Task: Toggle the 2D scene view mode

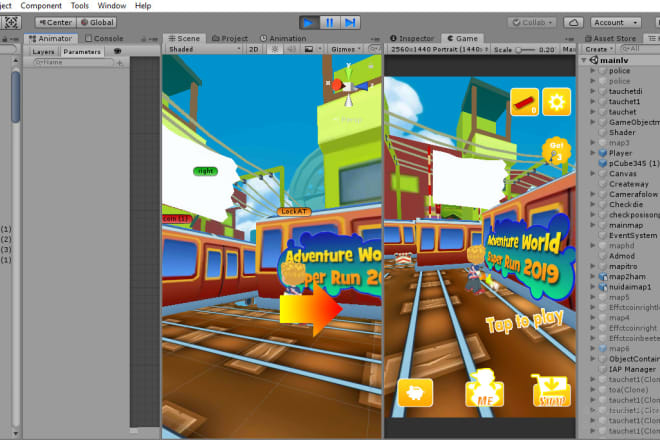Action: pos(253,49)
